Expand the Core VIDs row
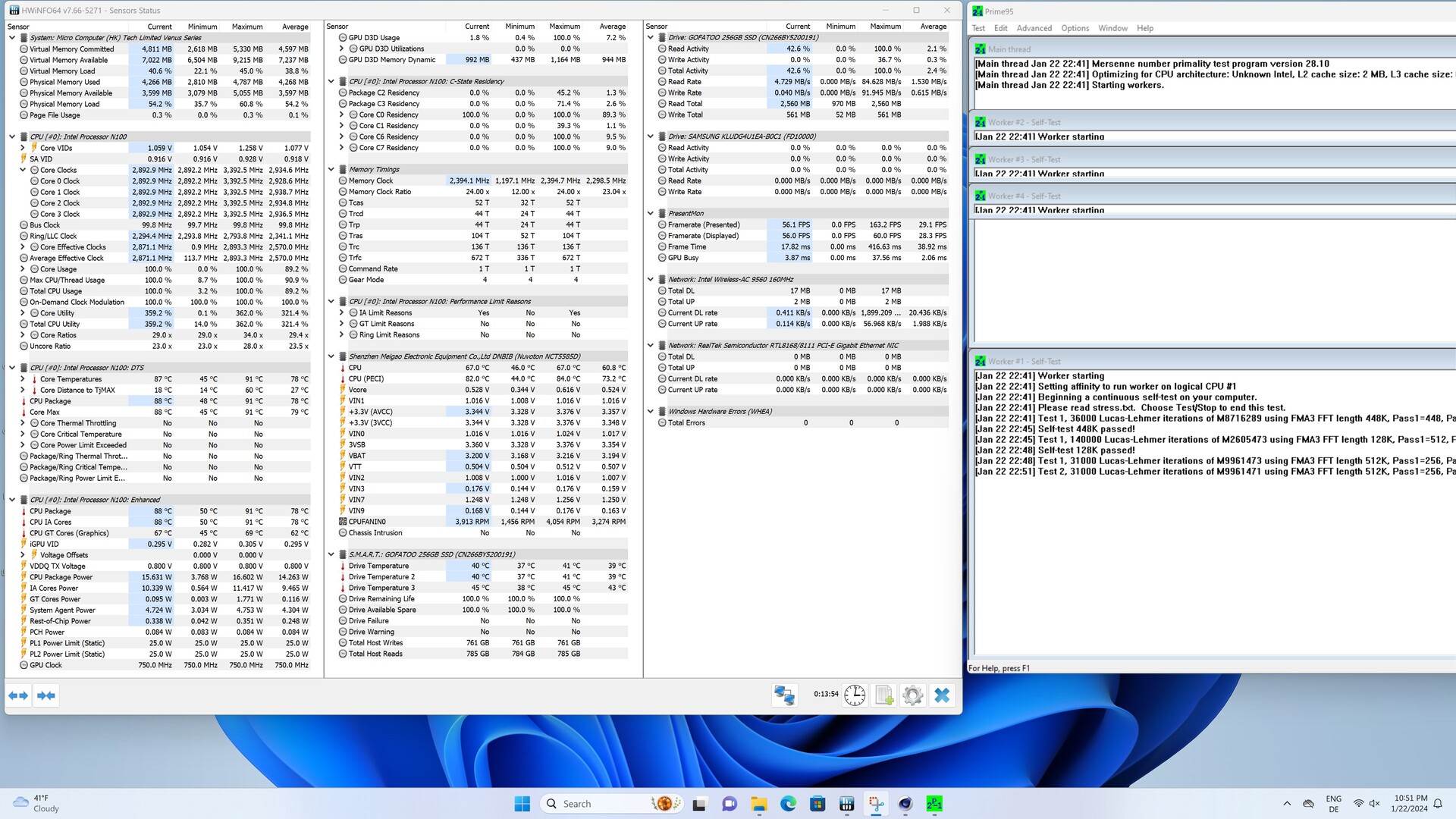 click(23, 148)
